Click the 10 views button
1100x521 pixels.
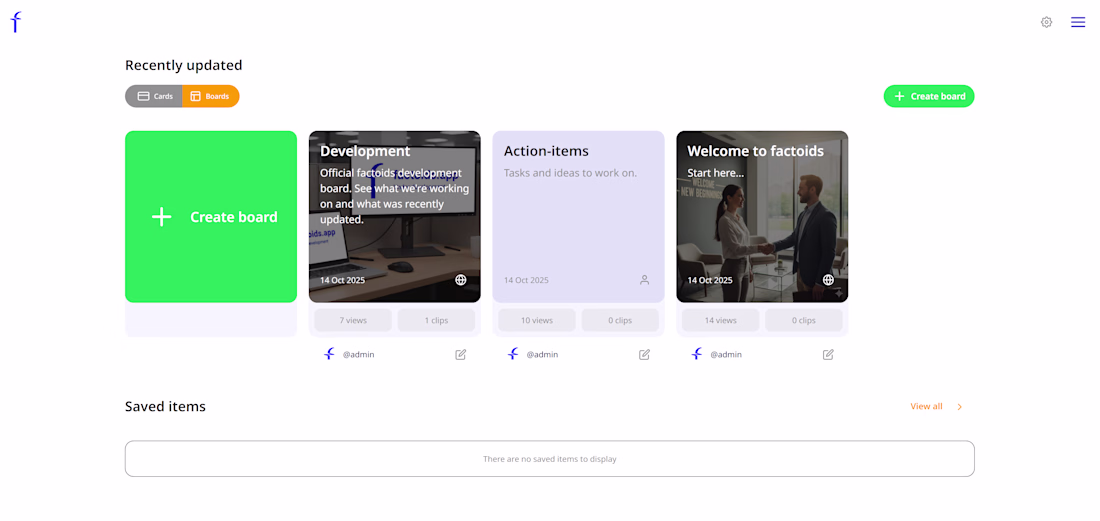pyautogui.click(x=537, y=320)
